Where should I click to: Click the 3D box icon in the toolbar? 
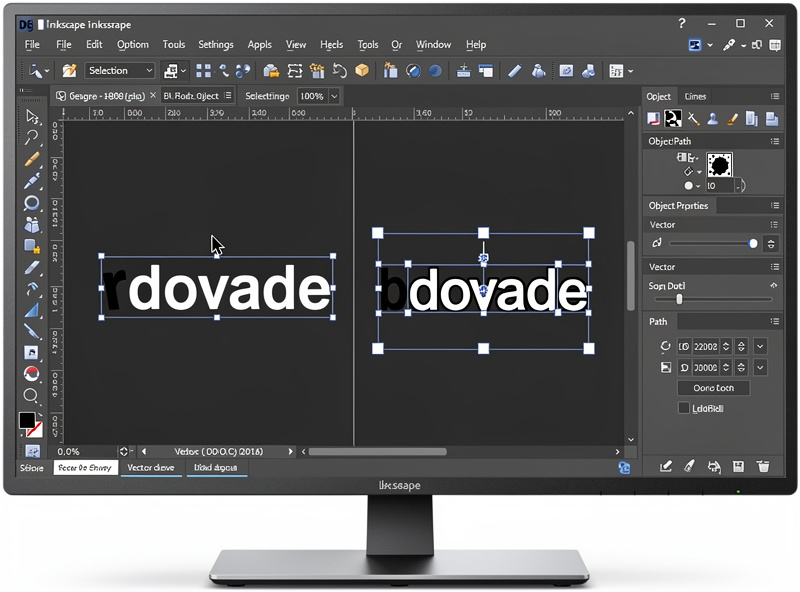[x=362, y=70]
